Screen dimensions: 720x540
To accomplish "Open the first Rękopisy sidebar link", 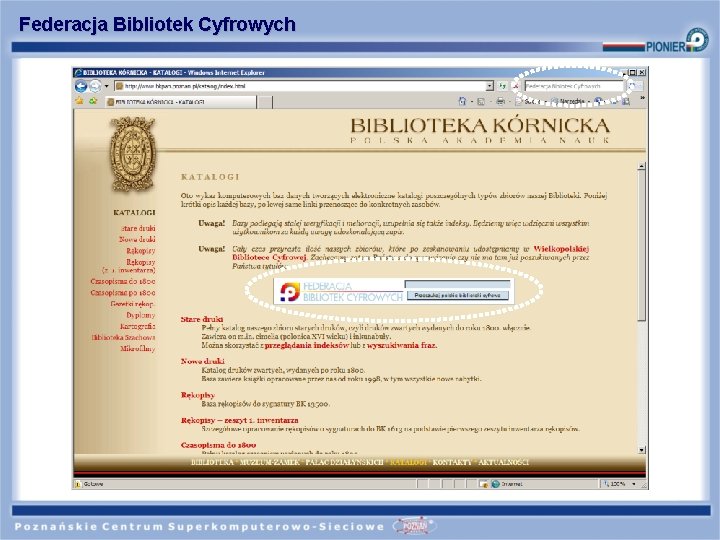I will pyautogui.click(x=141, y=251).
